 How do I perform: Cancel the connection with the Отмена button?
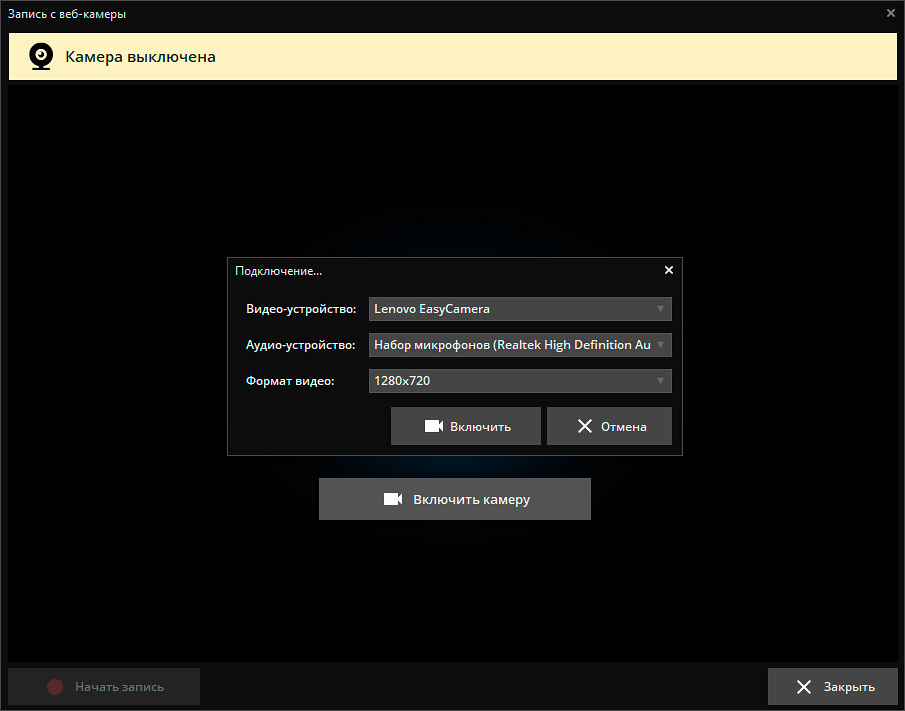pyautogui.click(x=609, y=426)
